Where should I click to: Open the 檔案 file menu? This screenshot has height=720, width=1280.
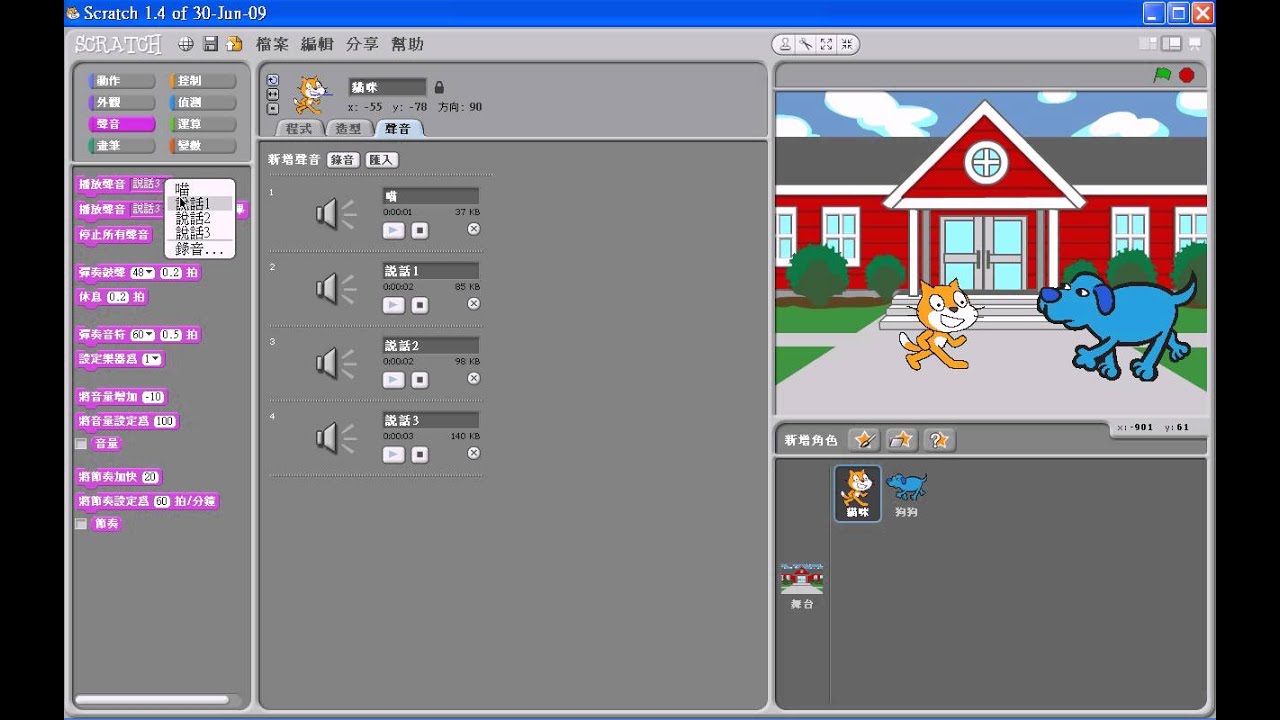point(272,44)
